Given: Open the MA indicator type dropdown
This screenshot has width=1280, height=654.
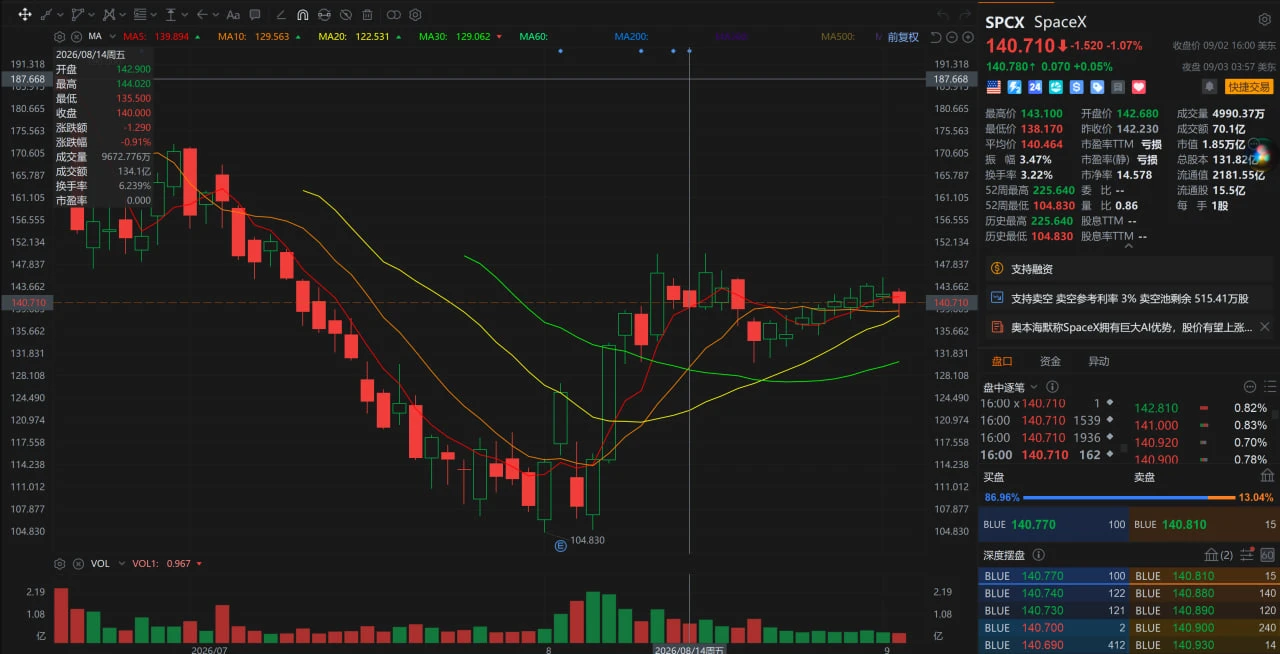Looking at the screenshot, I should (x=112, y=36).
